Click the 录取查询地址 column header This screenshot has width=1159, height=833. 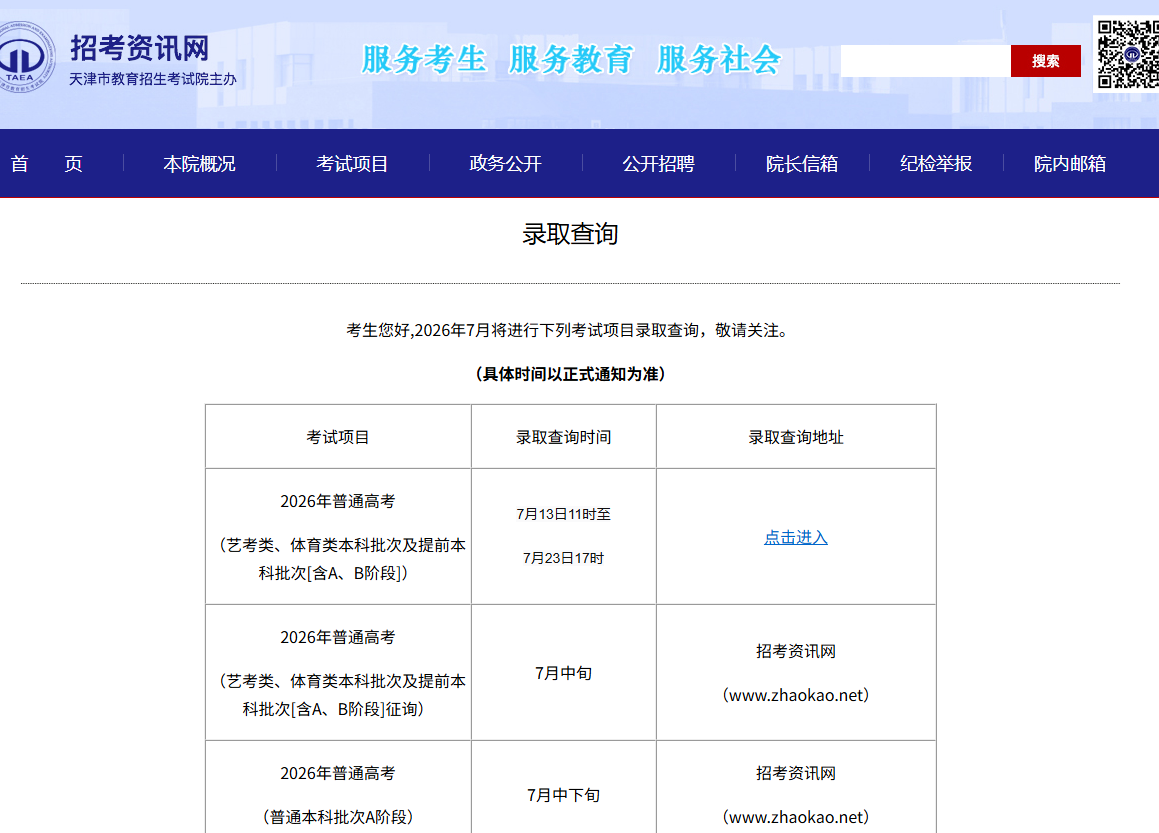point(795,437)
